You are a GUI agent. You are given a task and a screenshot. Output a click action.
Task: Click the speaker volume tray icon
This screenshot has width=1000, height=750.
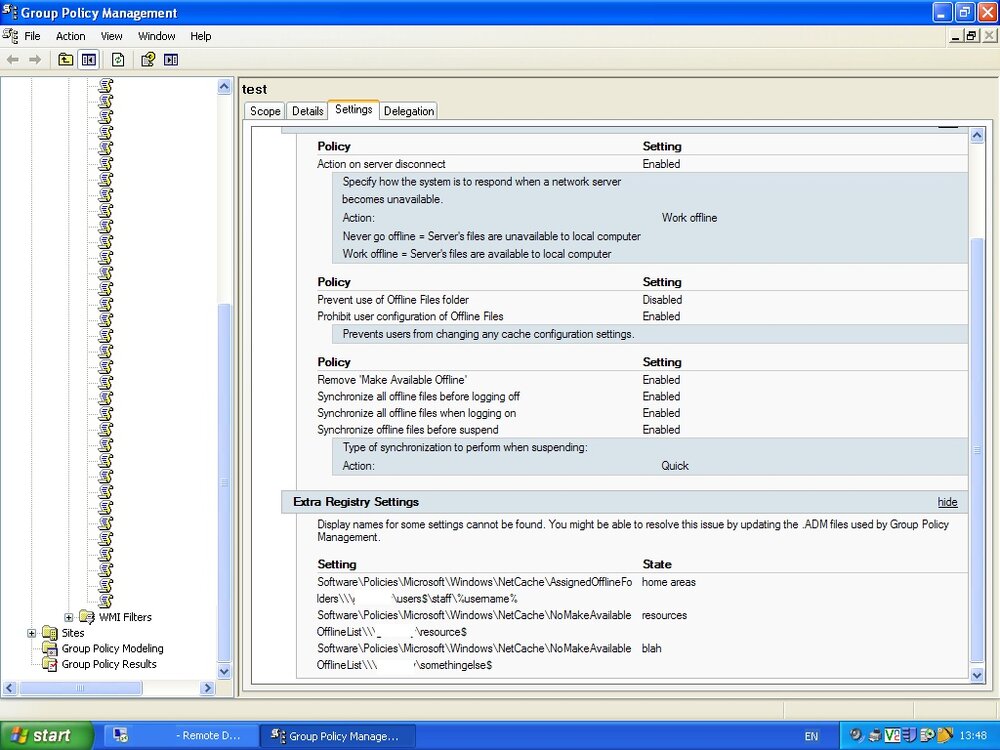(857, 735)
